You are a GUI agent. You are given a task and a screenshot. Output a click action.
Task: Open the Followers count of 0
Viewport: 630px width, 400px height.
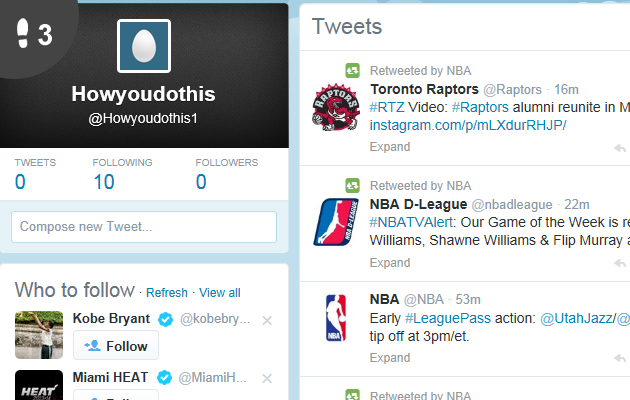(x=201, y=182)
